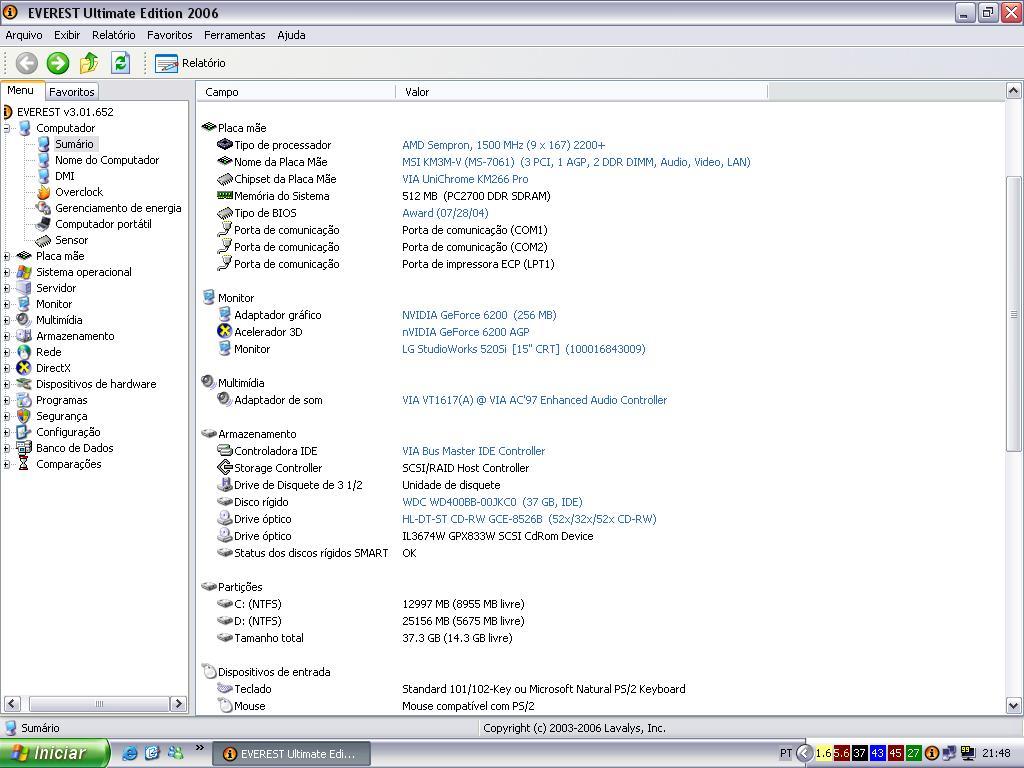The width and height of the screenshot is (1024, 768).
Task: Go up one level using the Up arrow icon
Action: (89, 63)
